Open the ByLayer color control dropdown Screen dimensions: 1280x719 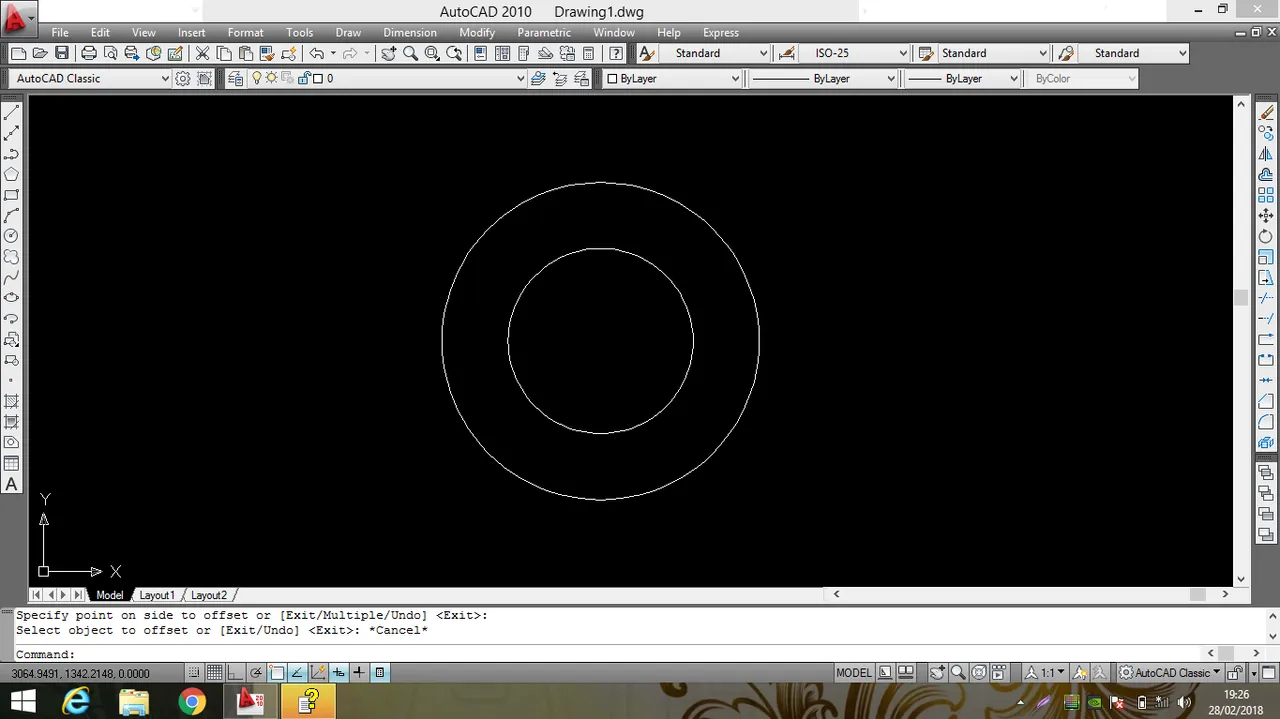[673, 78]
